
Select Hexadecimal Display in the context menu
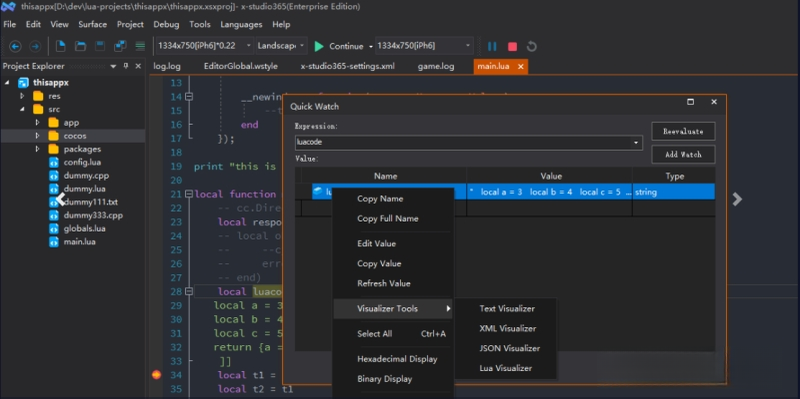(x=397, y=359)
